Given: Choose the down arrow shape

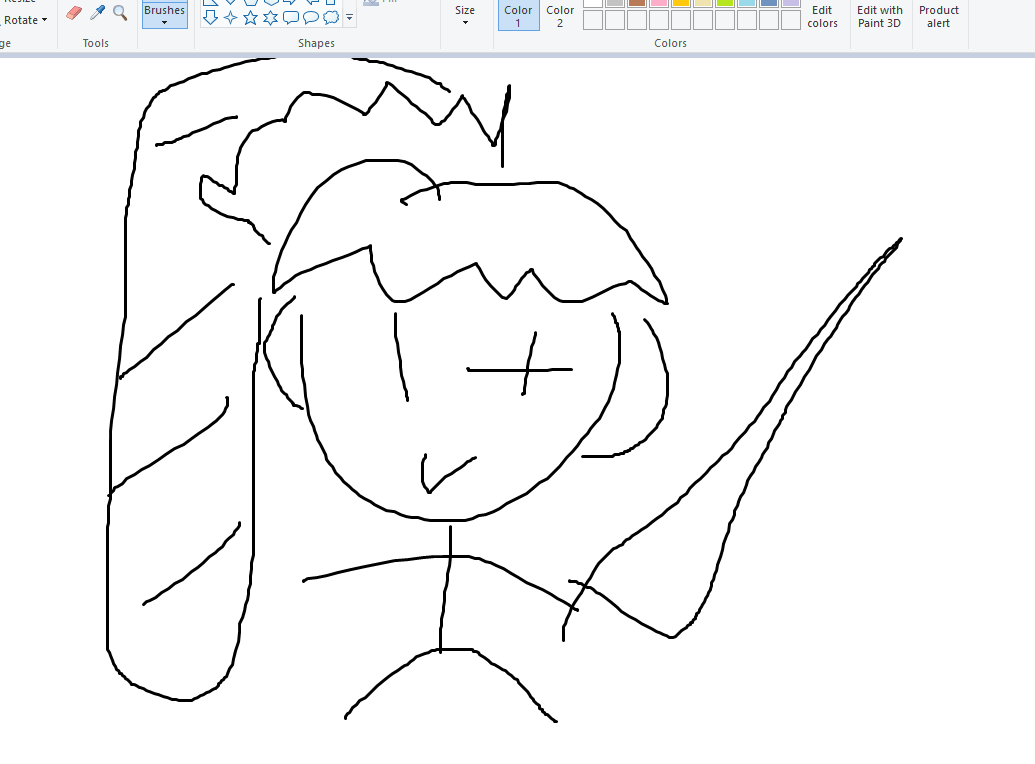Looking at the screenshot, I should coord(211,17).
